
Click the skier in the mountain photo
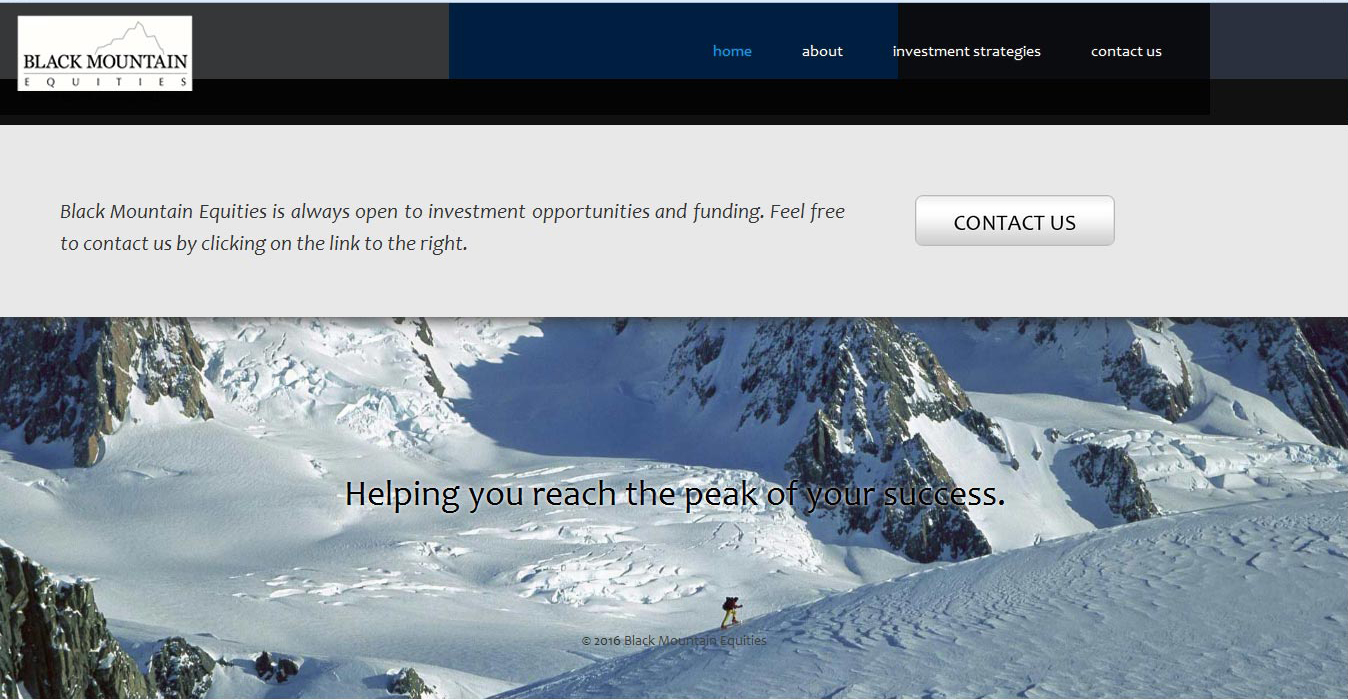tap(731, 611)
